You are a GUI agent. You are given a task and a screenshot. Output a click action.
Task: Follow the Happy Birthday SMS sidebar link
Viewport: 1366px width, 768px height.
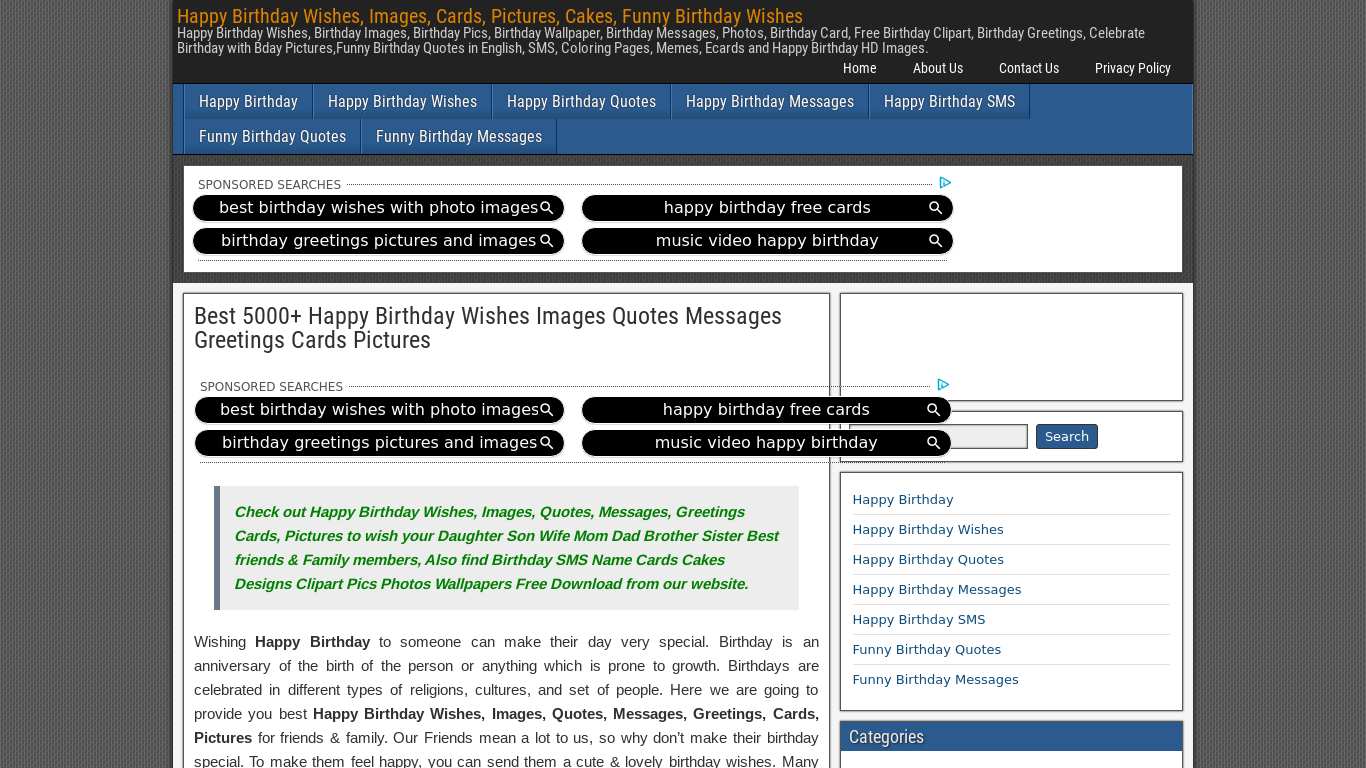pos(918,619)
